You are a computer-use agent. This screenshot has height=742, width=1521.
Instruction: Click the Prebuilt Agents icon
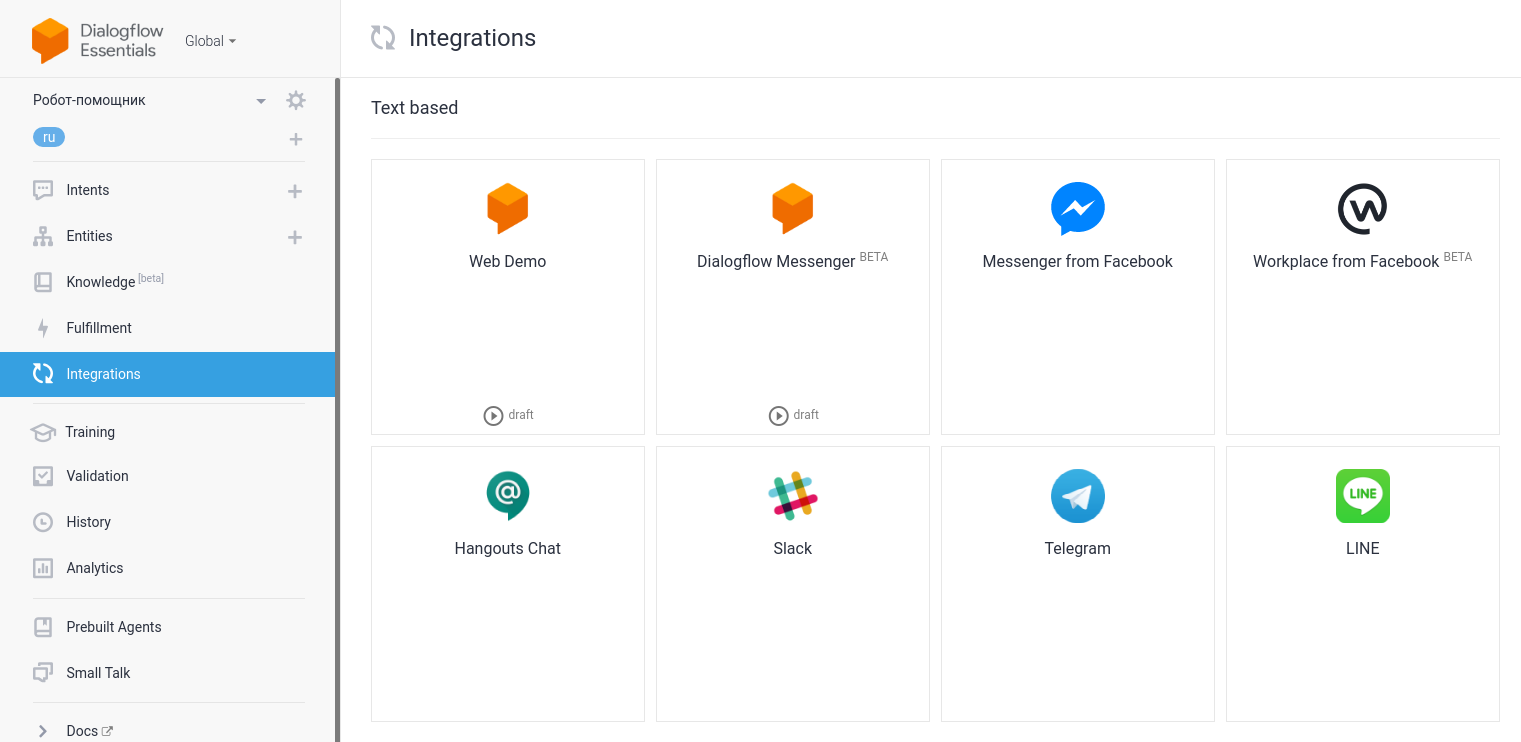43,627
